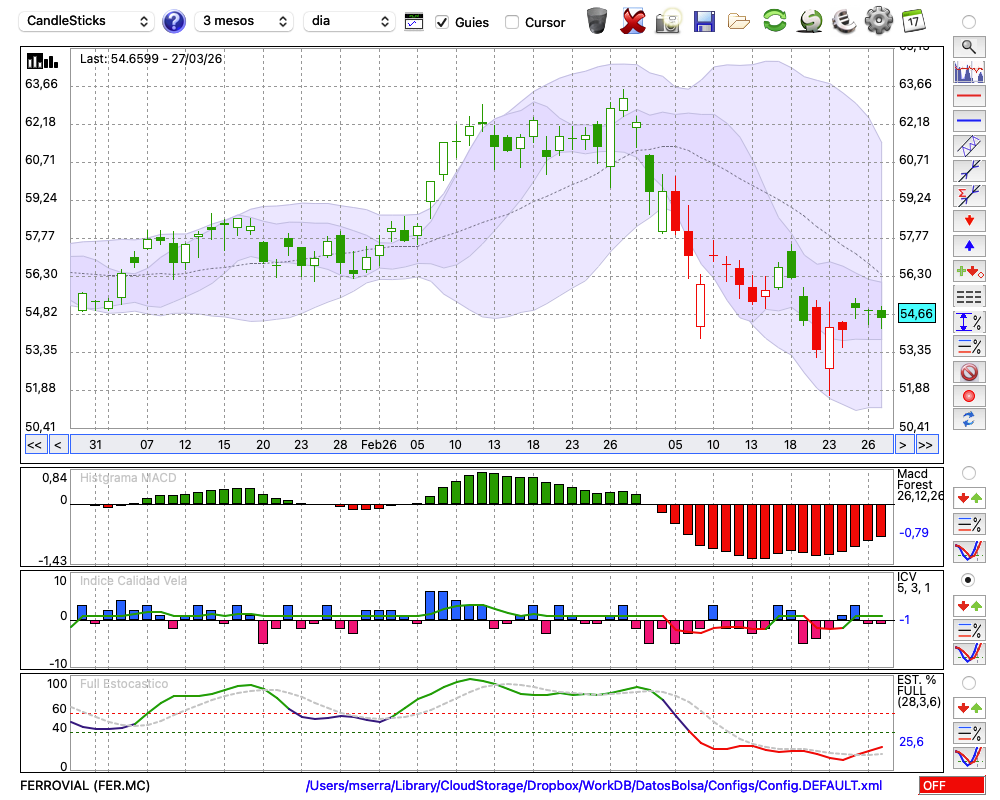
Task: Click the Config.DEFAULT.xml file path link
Action: coord(594,786)
